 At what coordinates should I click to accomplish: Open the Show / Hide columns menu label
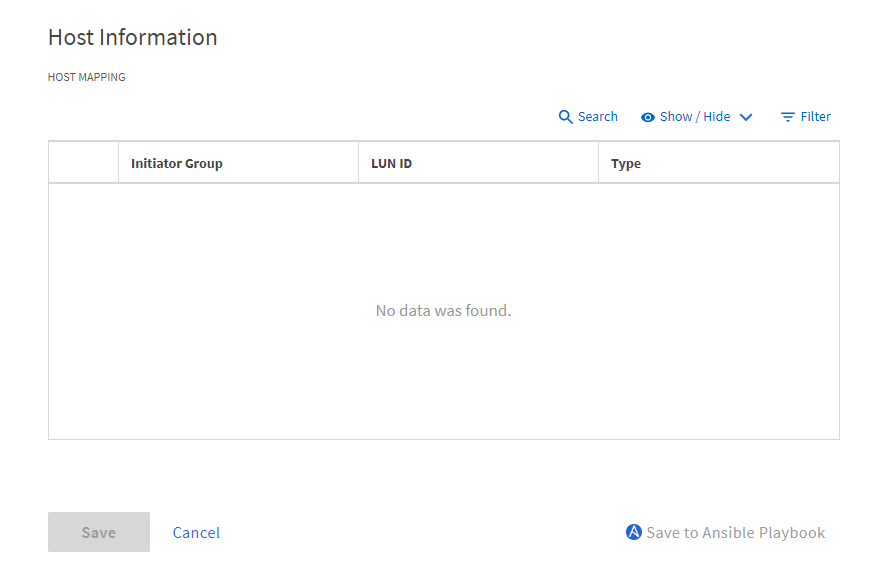[x=694, y=117]
